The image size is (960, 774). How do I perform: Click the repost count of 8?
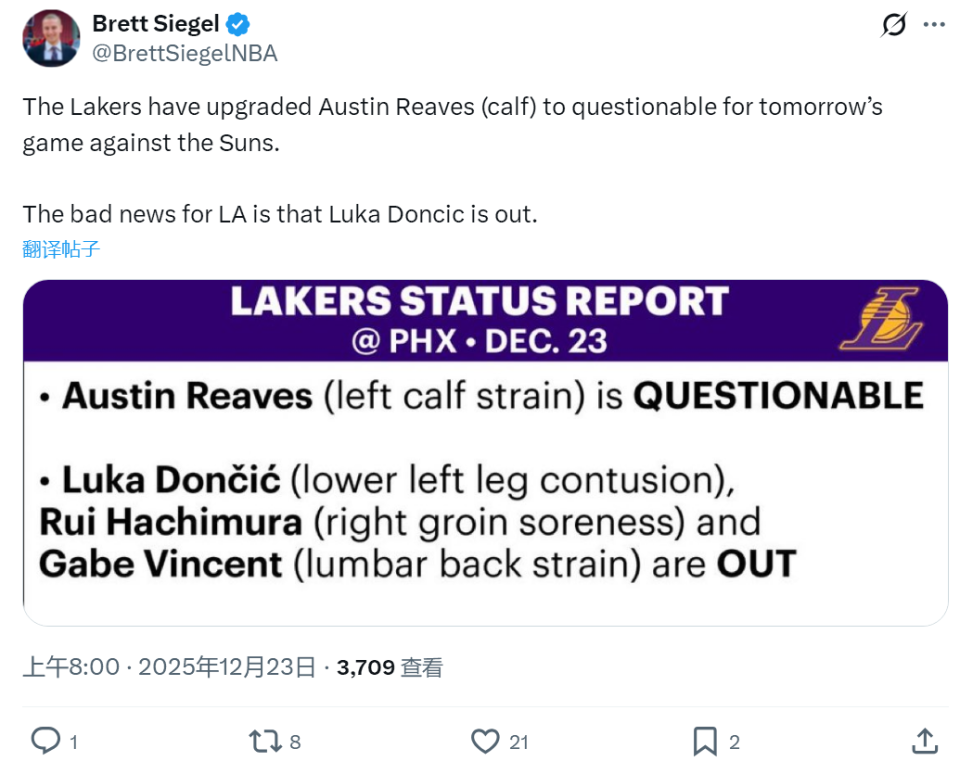tap(295, 742)
